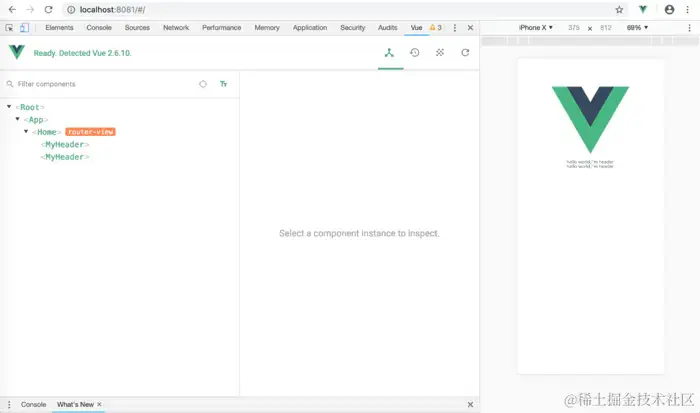
Task: Click the warnings counter showing 3
Action: click(x=436, y=28)
